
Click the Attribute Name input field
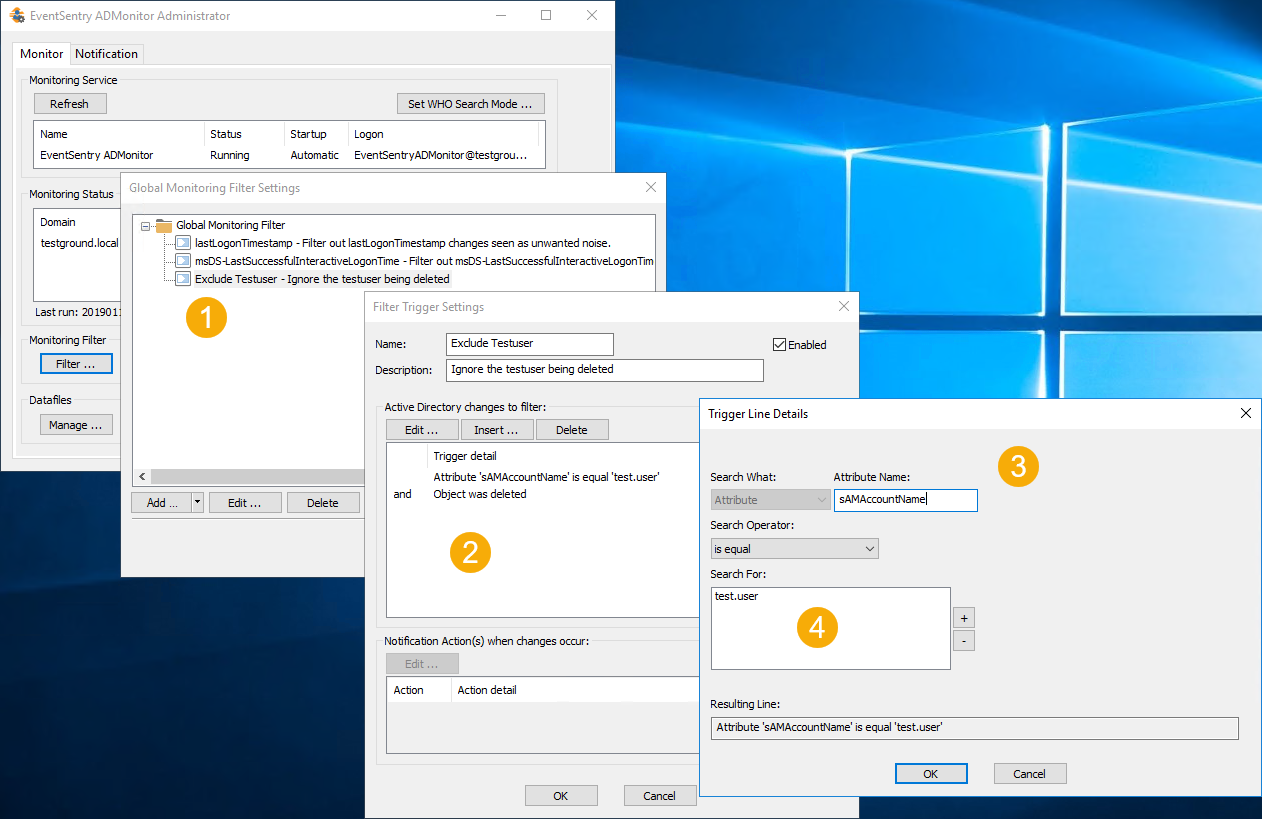[906, 500]
